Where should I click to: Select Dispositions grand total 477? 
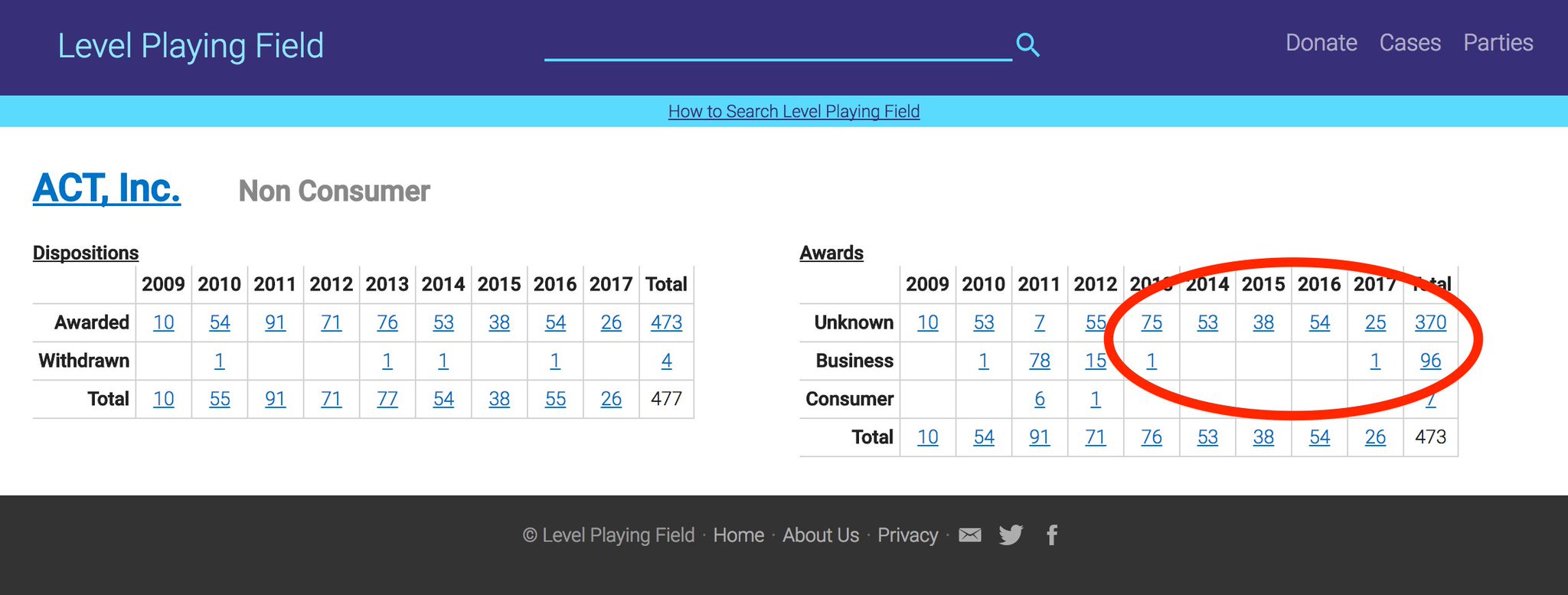click(x=667, y=399)
